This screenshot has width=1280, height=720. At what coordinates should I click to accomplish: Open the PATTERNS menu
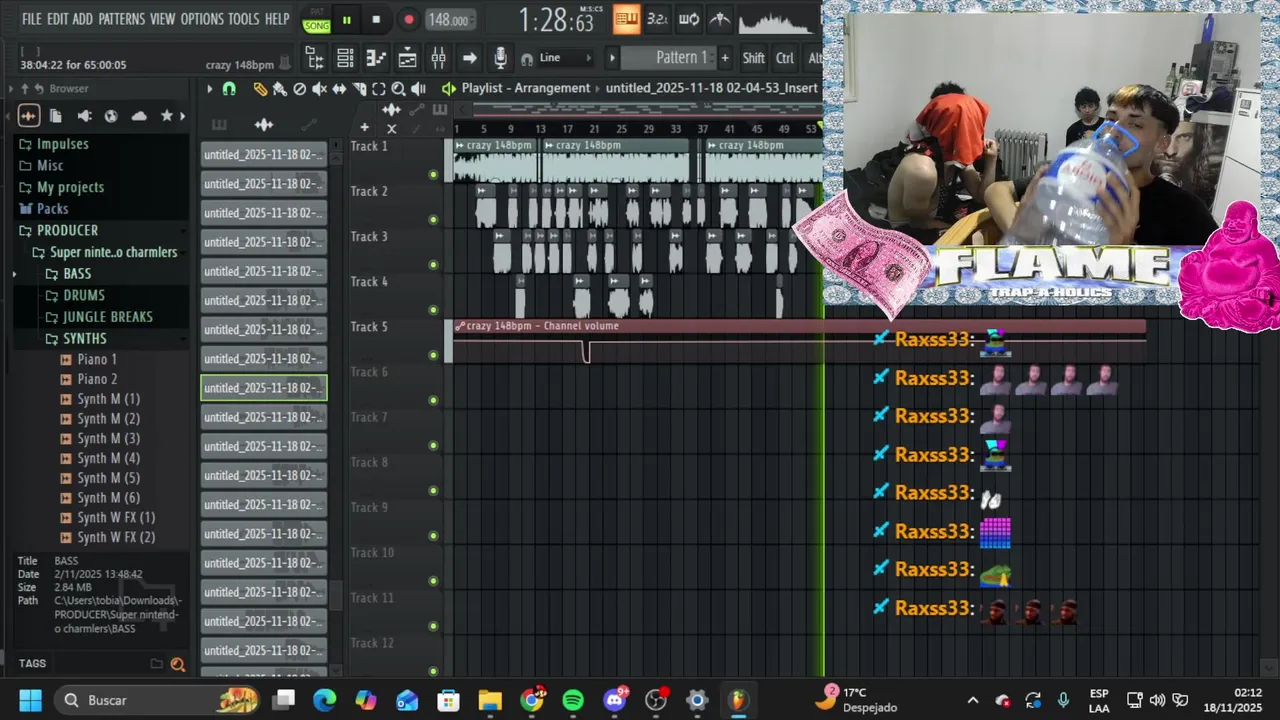coord(121,19)
